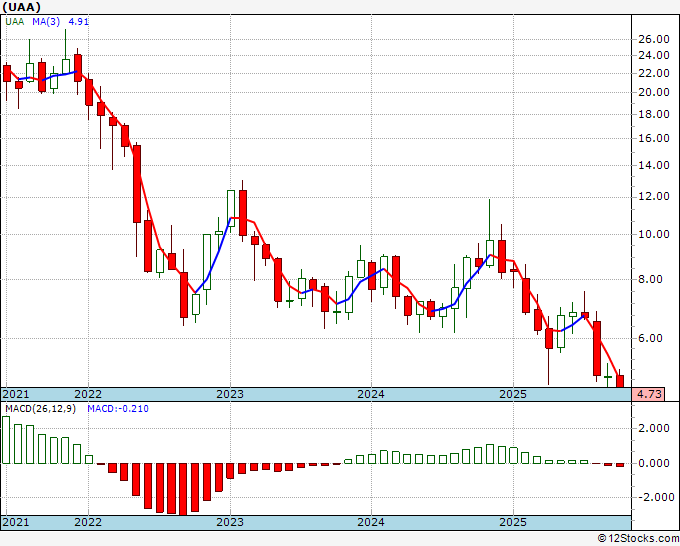Screen dimensions: 680x546
Task: Click 2024 on the price chart timeline
Action: 371,394
